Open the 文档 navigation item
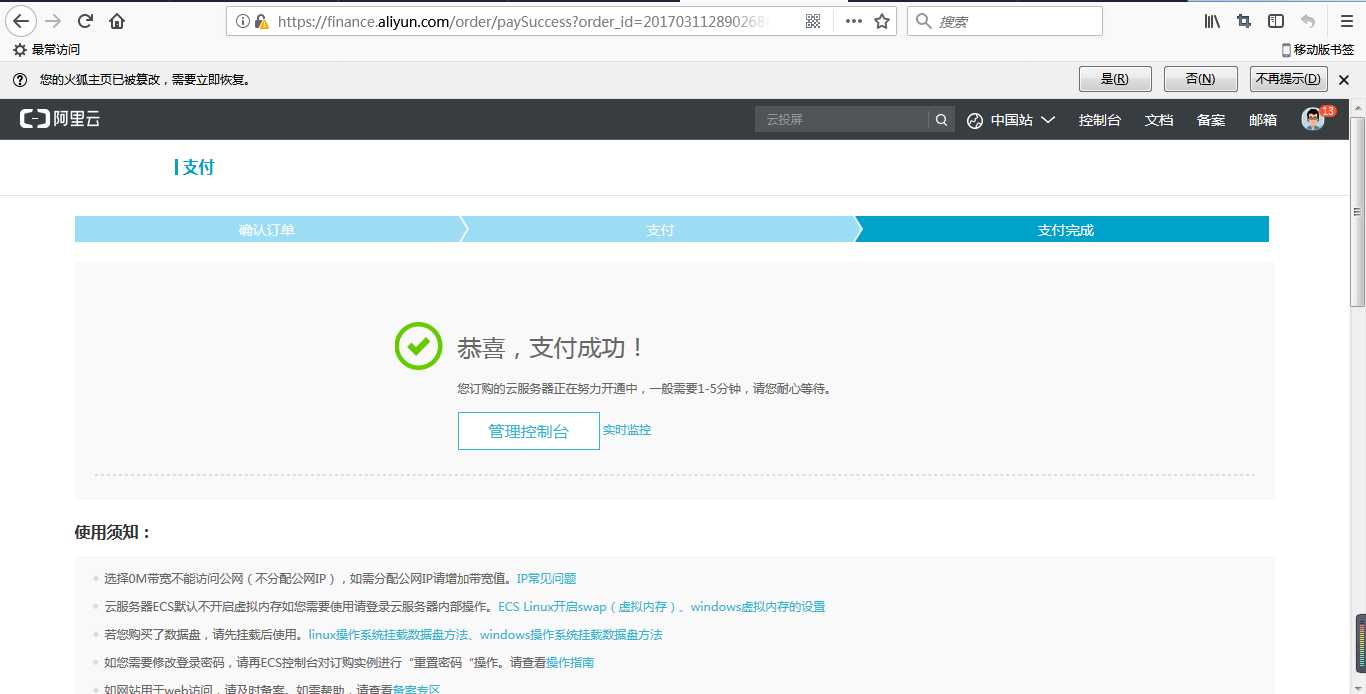Screen dimensions: 1366x694 tap(1158, 119)
